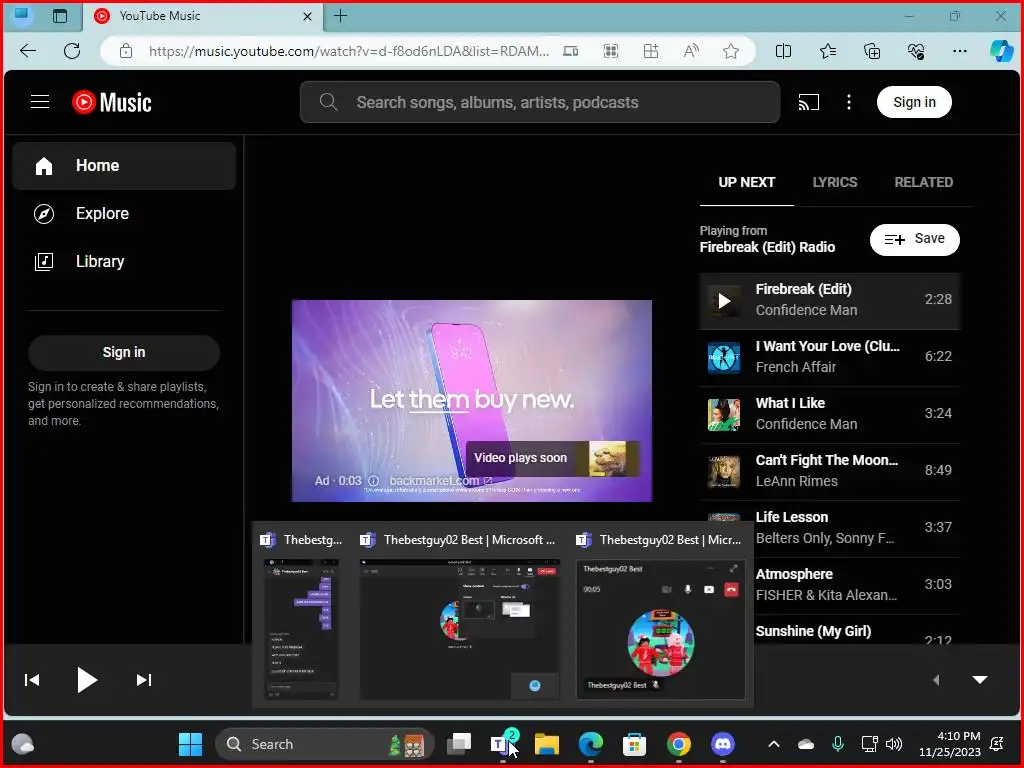Open the volume control in system tray
The height and width of the screenshot is (768, 1024).
894,744
